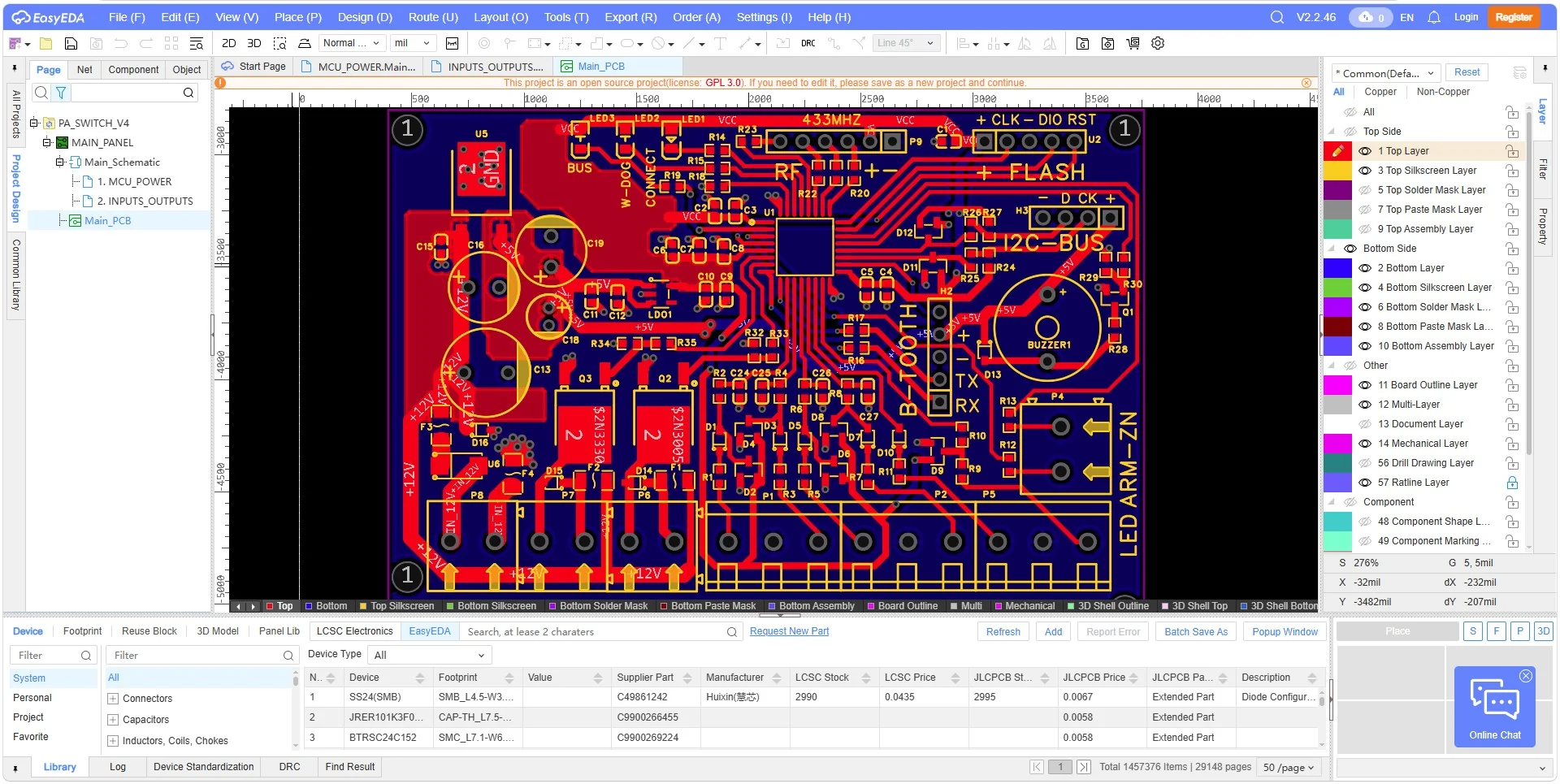
Task: Click the magenta swatch of 14 Mechanical Layer
Action: pyautogui.click(x=1338, y=444)
